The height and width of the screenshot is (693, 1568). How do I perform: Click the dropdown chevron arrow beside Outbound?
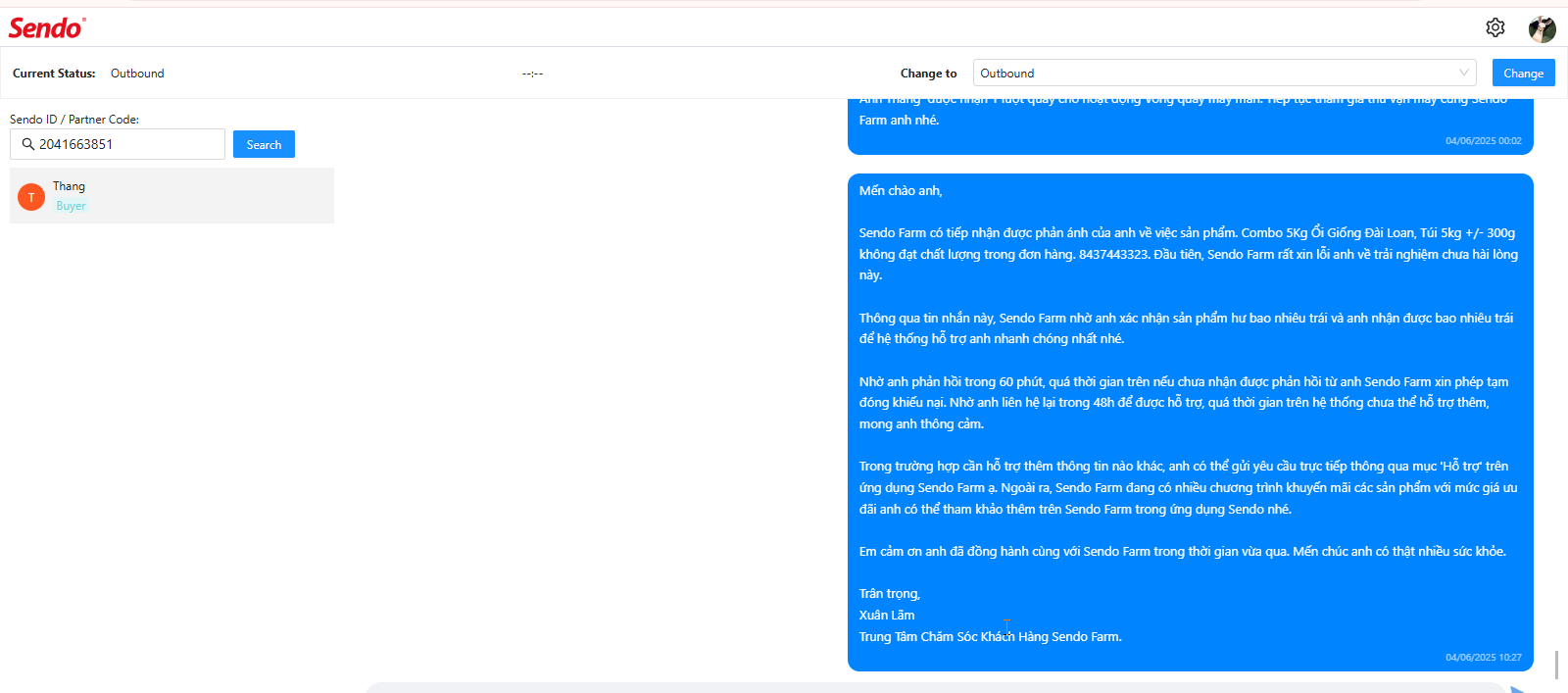pyautogui.click(x=1464, y=73)
